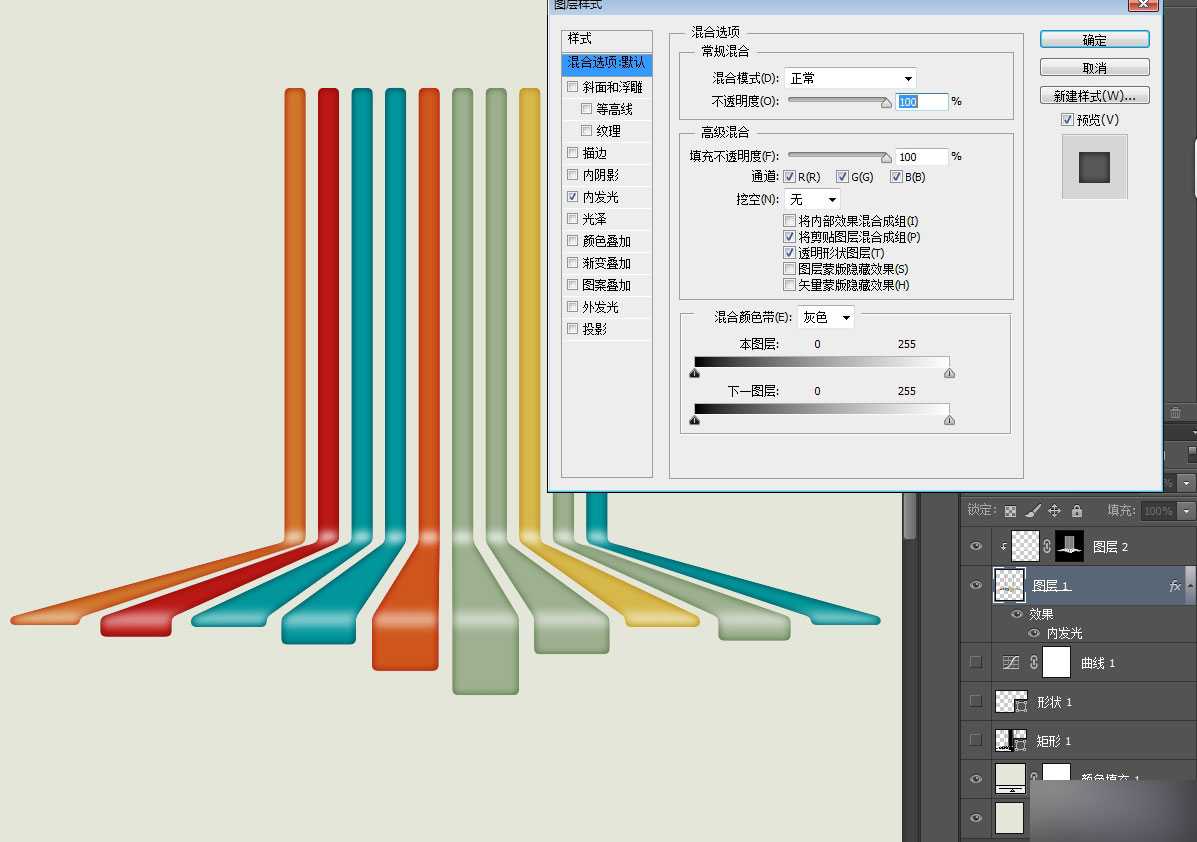The height and width of the screenshot is (842, 1197).
Task: Toggle B(B) channel checkbox
Action: pos(896,177)
